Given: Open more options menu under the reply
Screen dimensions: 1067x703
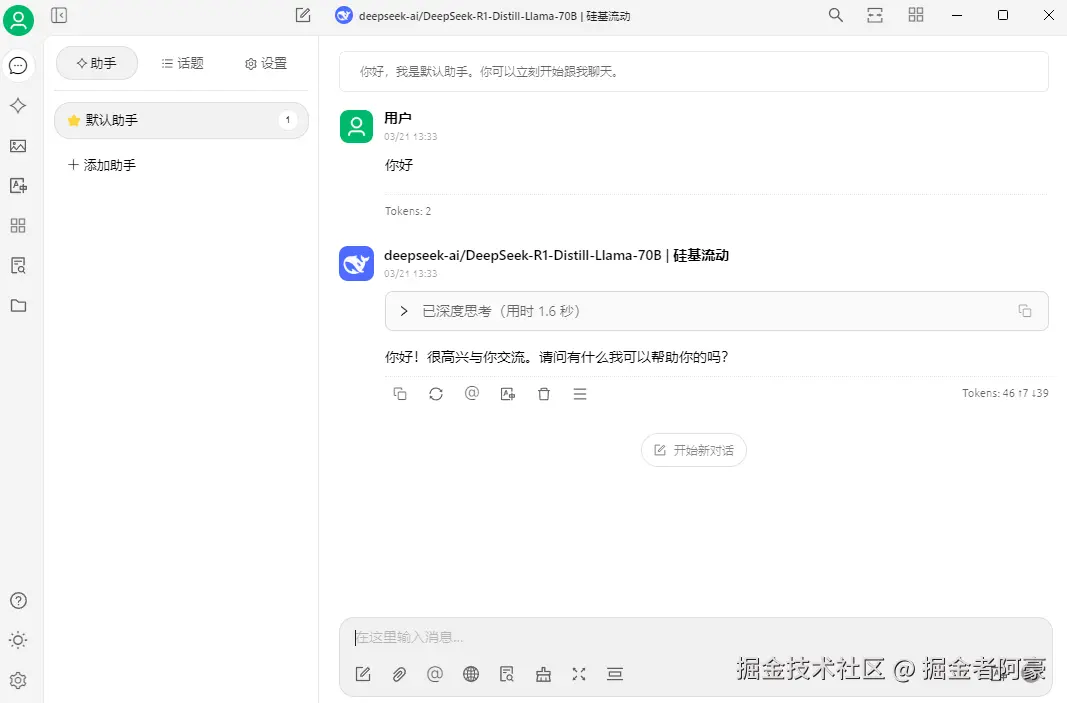Looking at the screenshot, I should (x=580, y=393).
